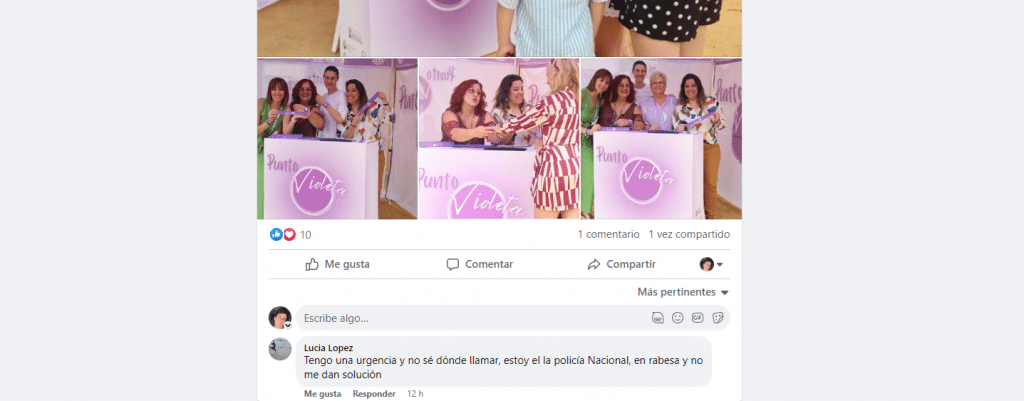This screenshot has height=401, width=1024.
Task: Click the Compartir arrow button
Action: (x=622, y=265)
